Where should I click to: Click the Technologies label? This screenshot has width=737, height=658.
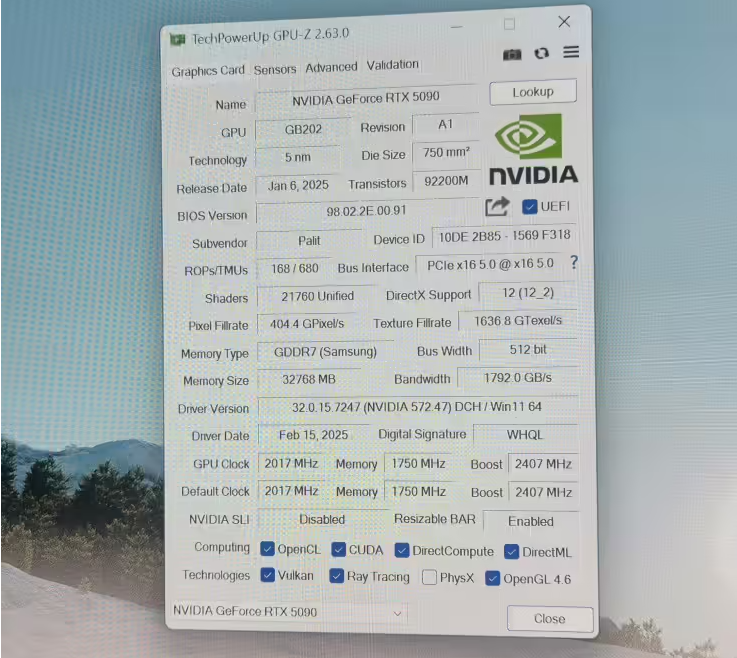pos(216,575)
